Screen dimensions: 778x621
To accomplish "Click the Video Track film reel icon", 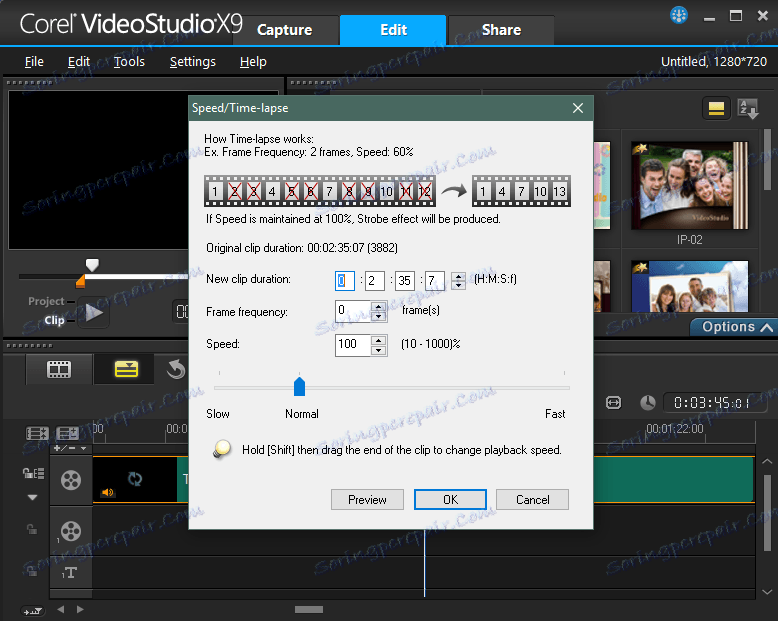I will [71, 480].
